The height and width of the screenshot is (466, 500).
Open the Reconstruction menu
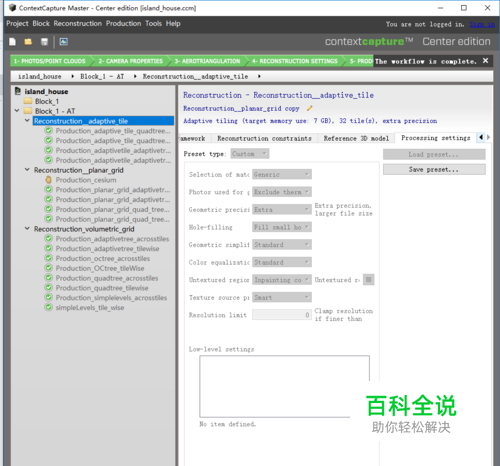tap(78, 24)
